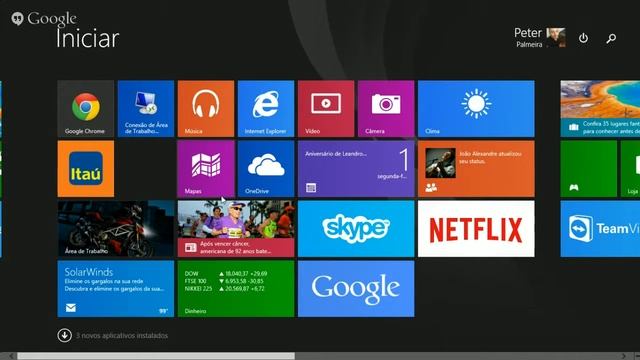Screen dimensions: 640x360
Task: Open Mail tile with SolarWinds message
Action: [x=116, y=289]
